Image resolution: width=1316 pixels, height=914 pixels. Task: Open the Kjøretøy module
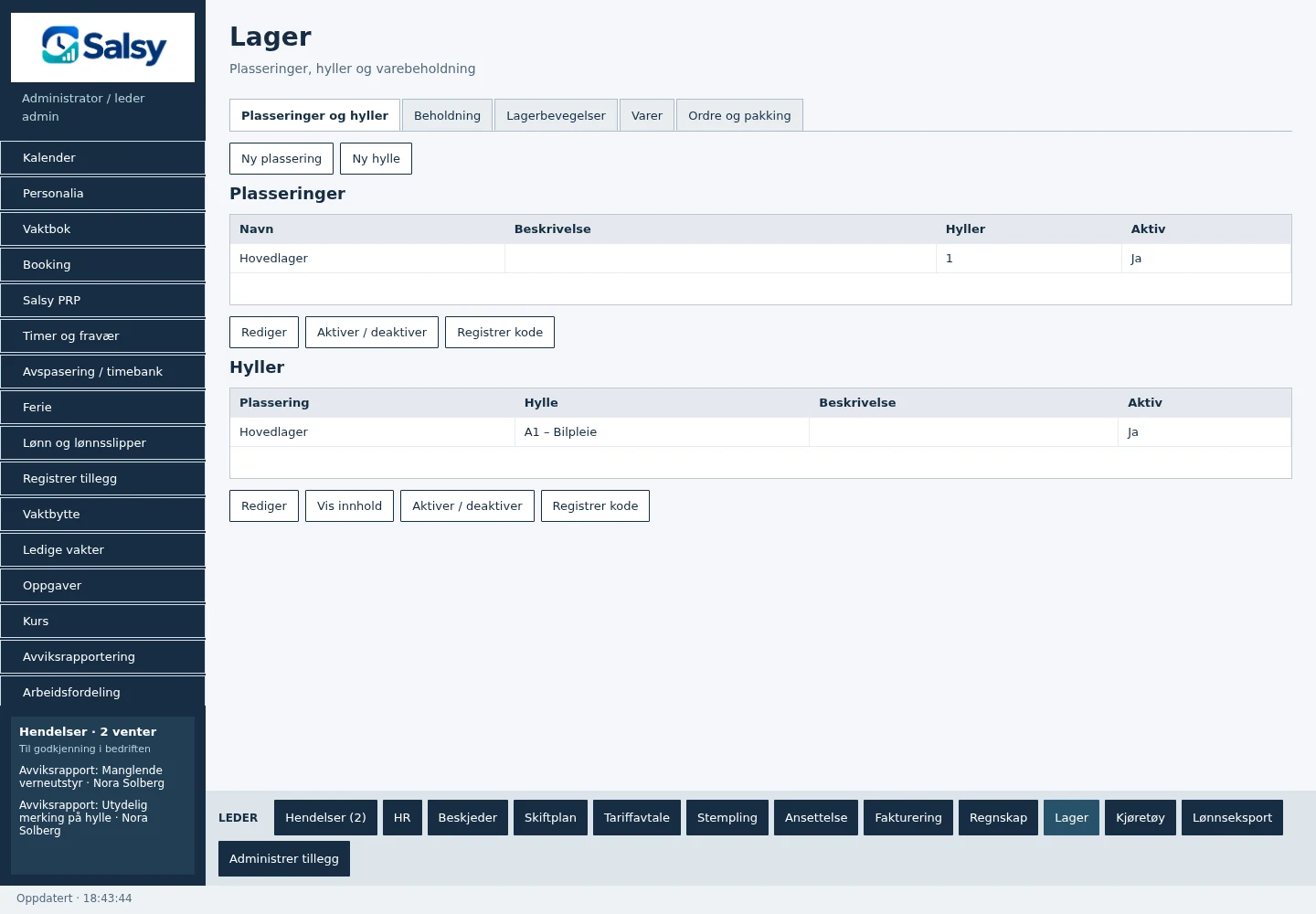coord(1141,817)
